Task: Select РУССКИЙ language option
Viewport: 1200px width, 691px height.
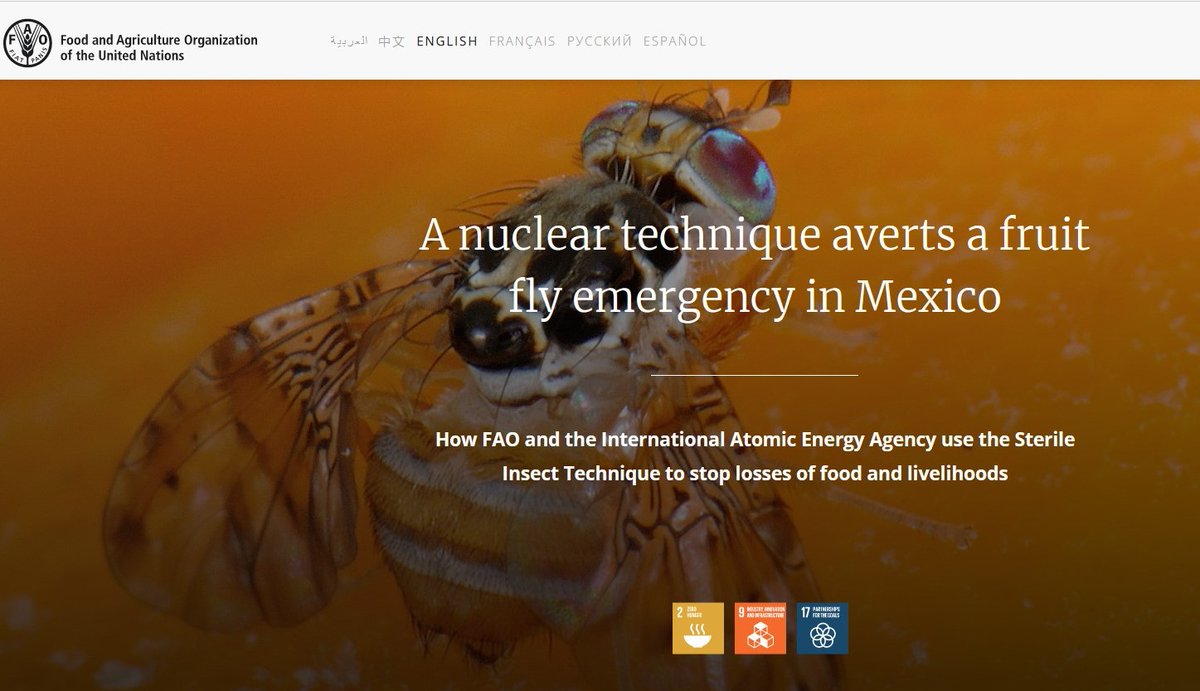Action: click(599, 41)
